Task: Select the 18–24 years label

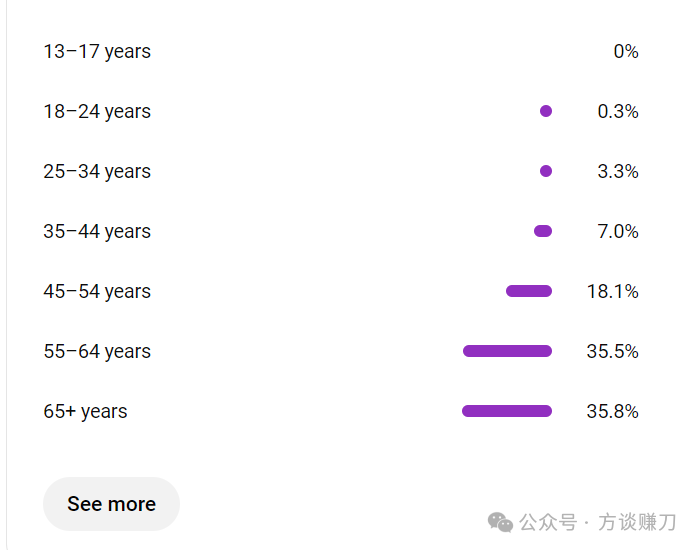Action: click(97, 112)
